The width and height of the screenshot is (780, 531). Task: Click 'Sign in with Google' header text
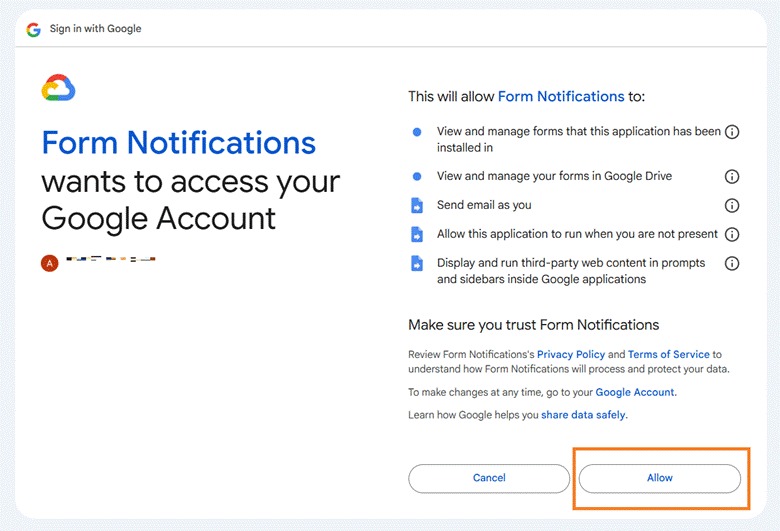click(96, 29)
